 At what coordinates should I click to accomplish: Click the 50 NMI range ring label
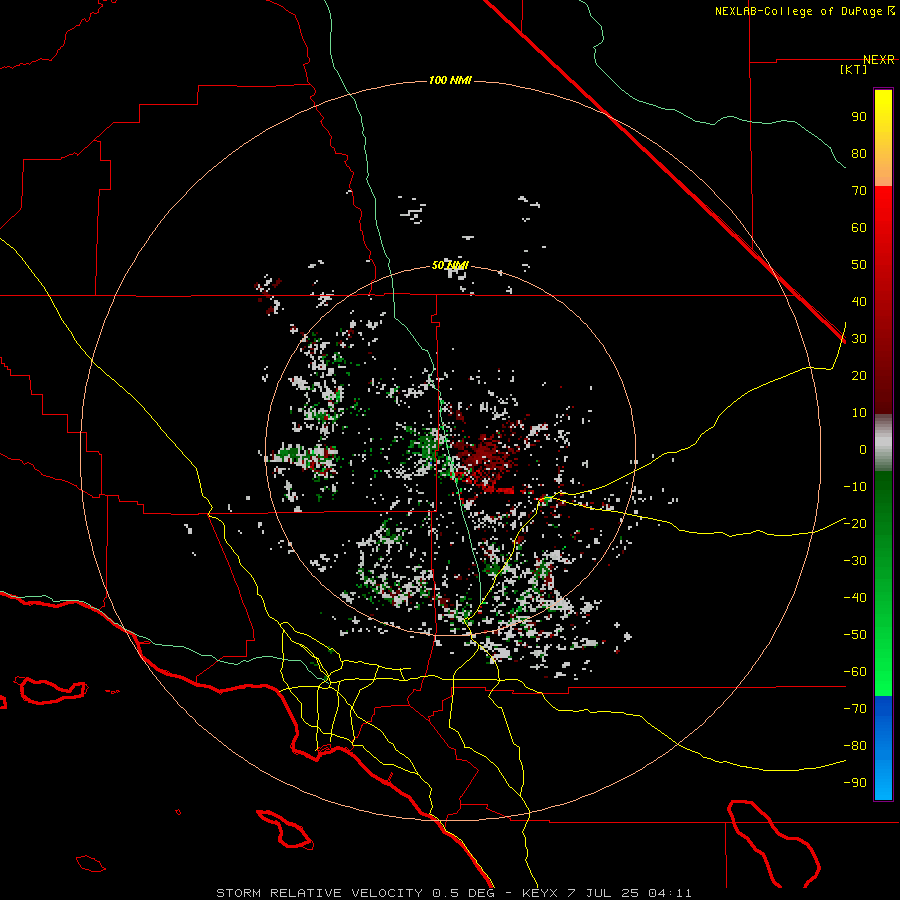[451, 265]
